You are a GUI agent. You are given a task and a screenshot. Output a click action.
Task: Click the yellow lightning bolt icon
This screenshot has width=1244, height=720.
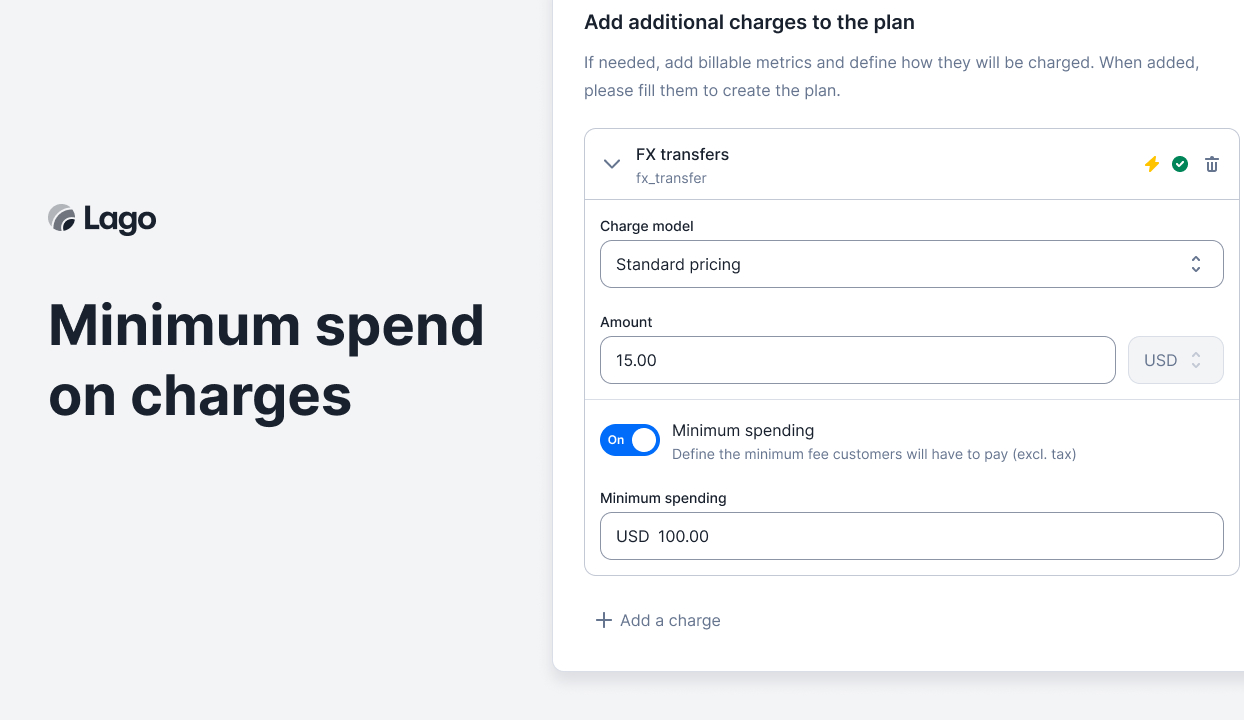(1152, 164)
